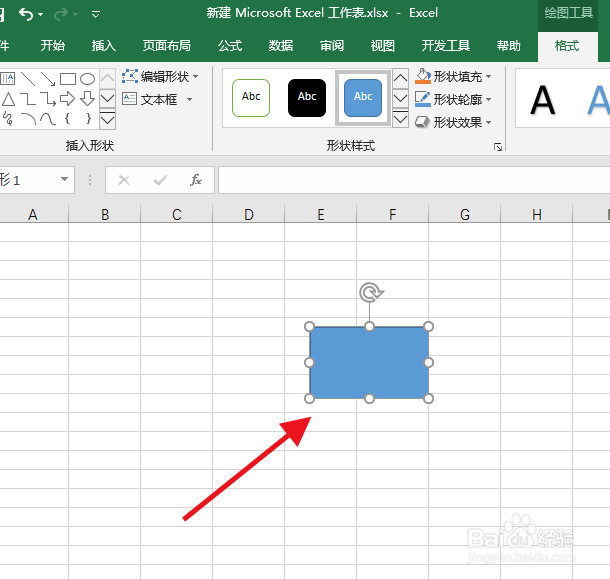Image resolution: width=610 pixels, height=579 pixels.
Task: Select the elbow connector shape
Action: click(x=28, y=99)
